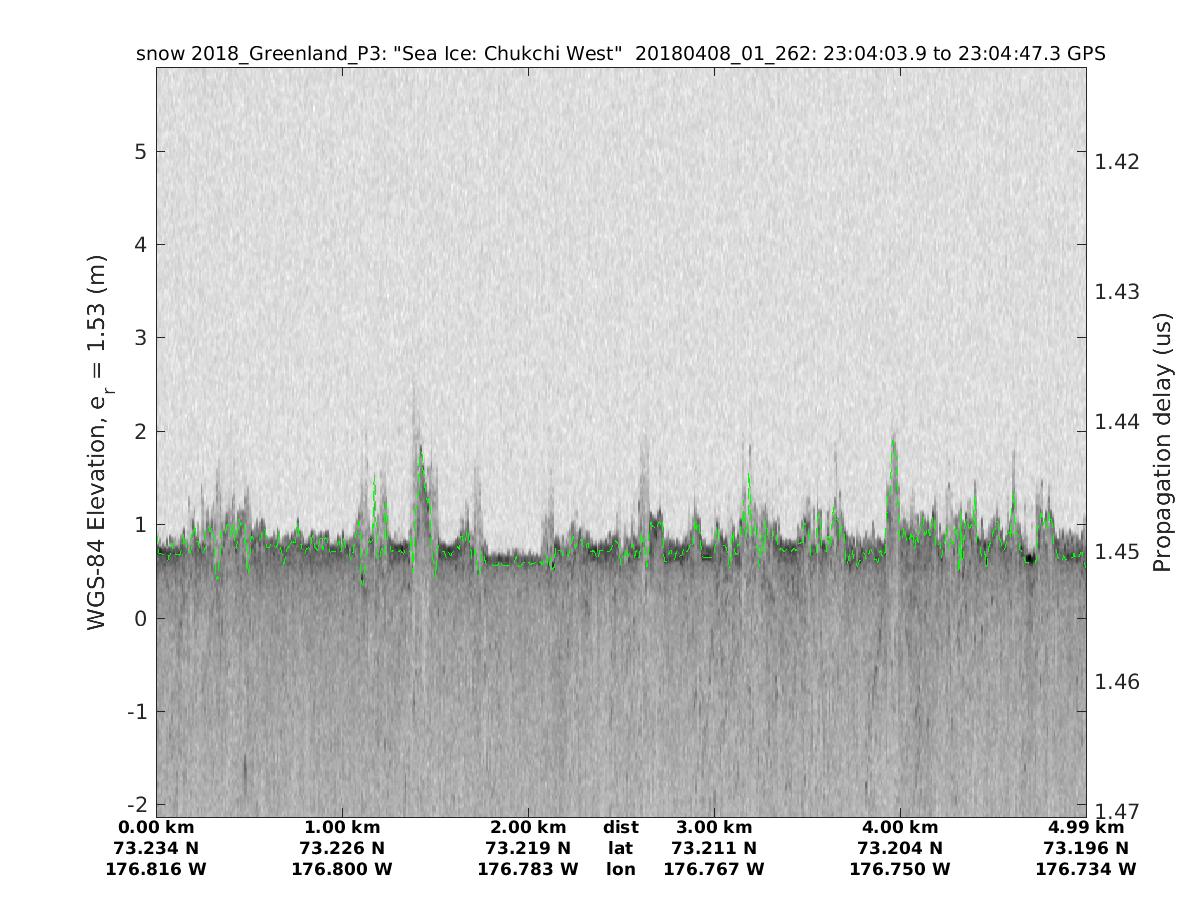The width and height of the screenshot is (1200, 900).
Task: Click the Propagation delay axis label
Action: (x=1161, y=441)
